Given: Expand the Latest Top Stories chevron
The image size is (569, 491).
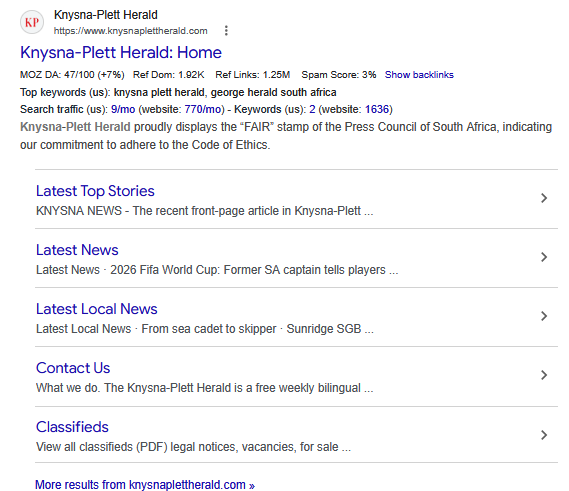Looking at the screenshot, I should click(544, 198).
